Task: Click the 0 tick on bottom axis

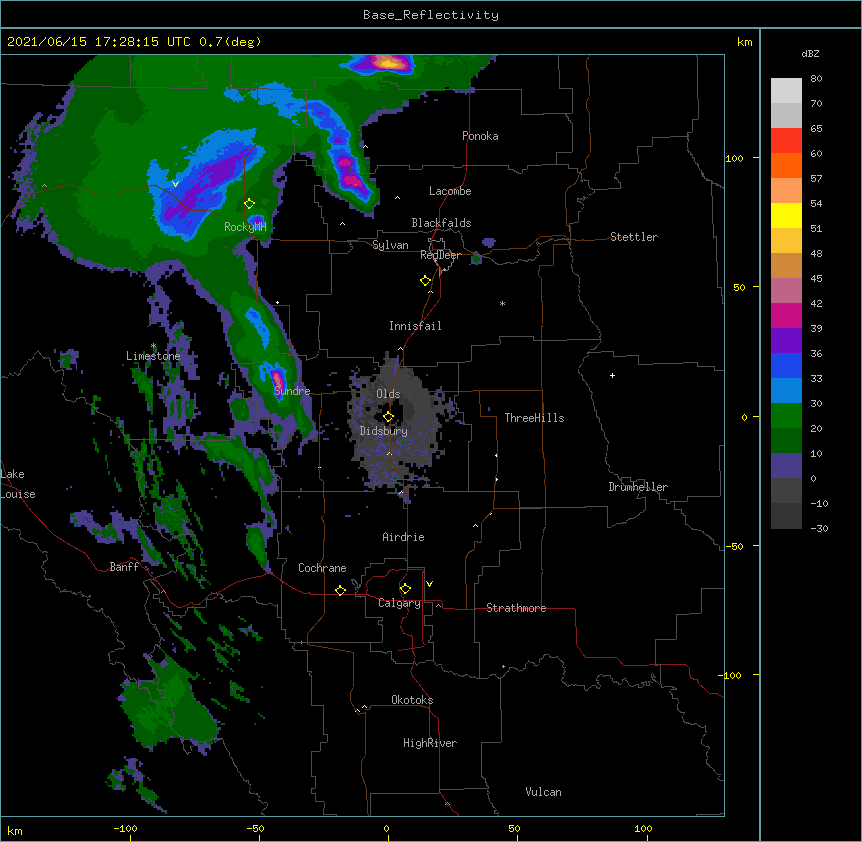Action: point(386,828)
